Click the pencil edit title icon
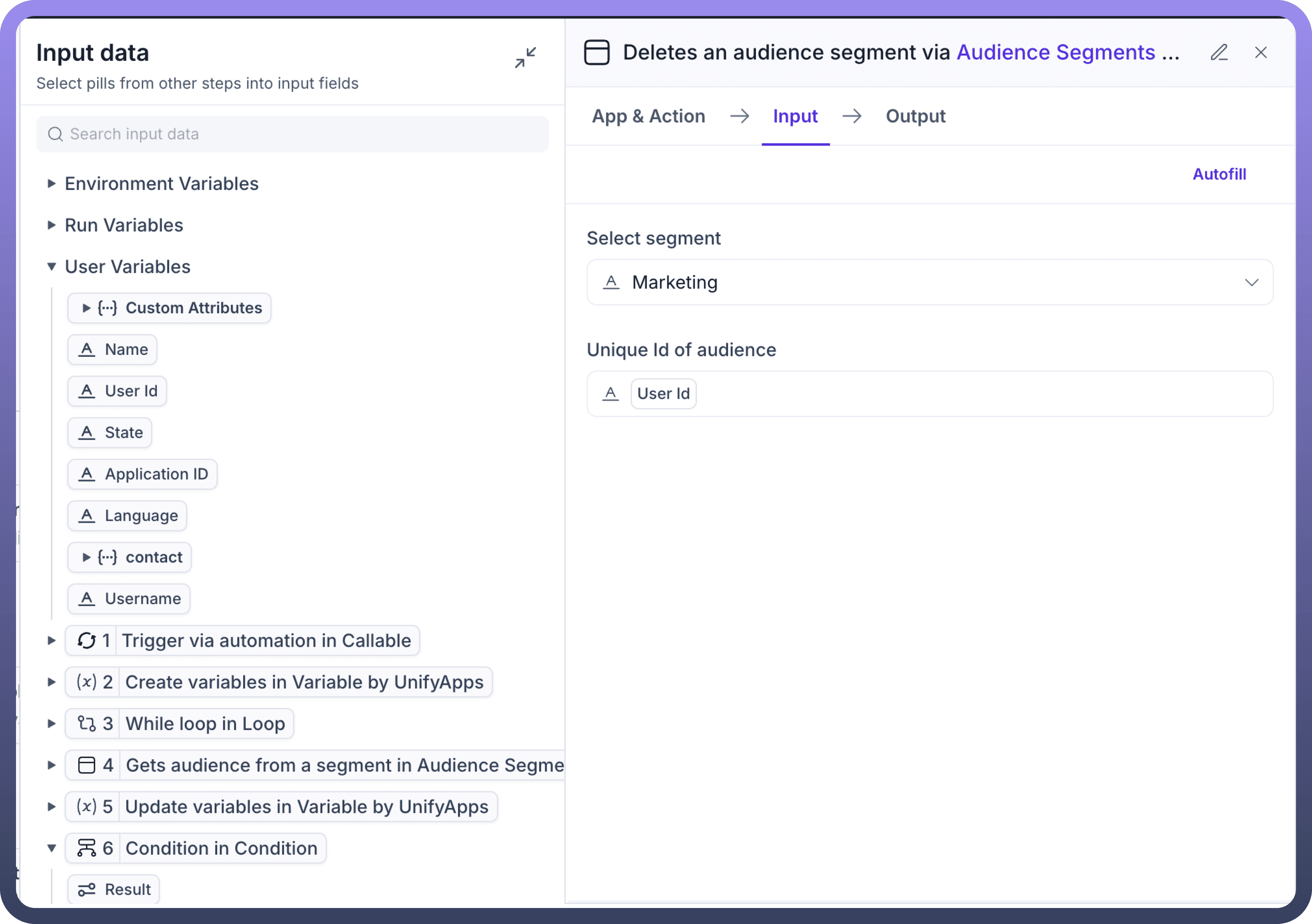This screenshot has height=924, width=1312. [x=1219, y=52]
